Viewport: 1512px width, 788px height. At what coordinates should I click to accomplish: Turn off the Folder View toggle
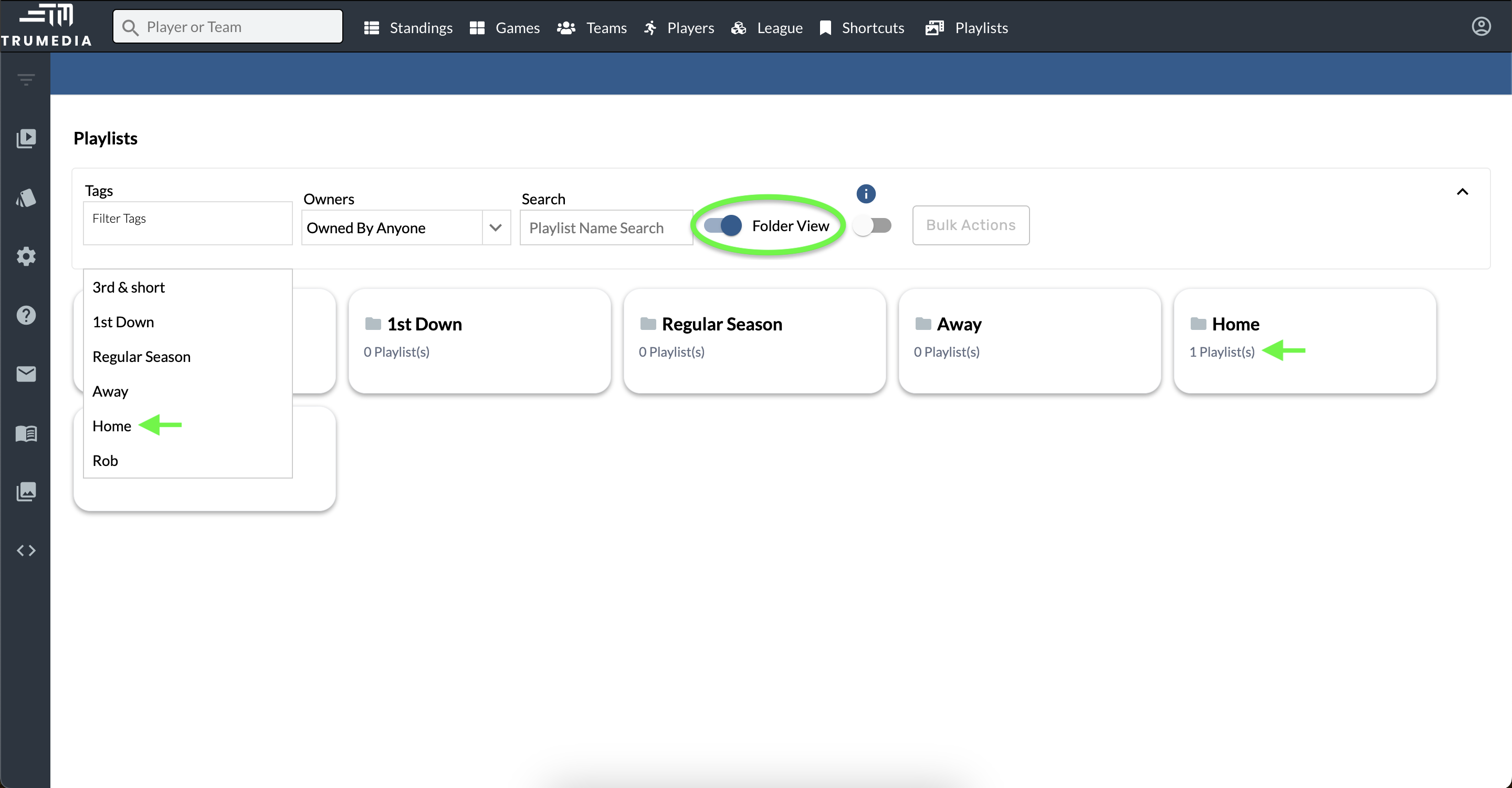[x=723, y=225]
